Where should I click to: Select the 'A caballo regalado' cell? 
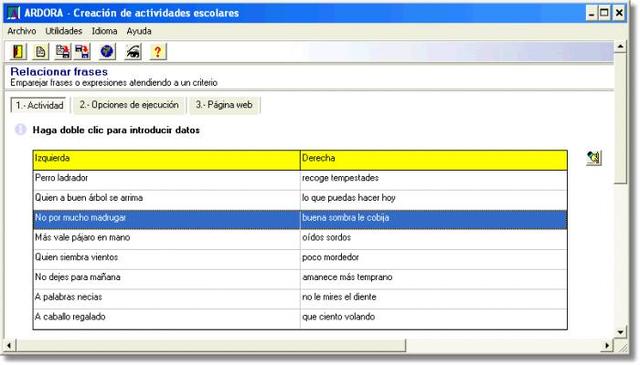[x=167, y=319]
